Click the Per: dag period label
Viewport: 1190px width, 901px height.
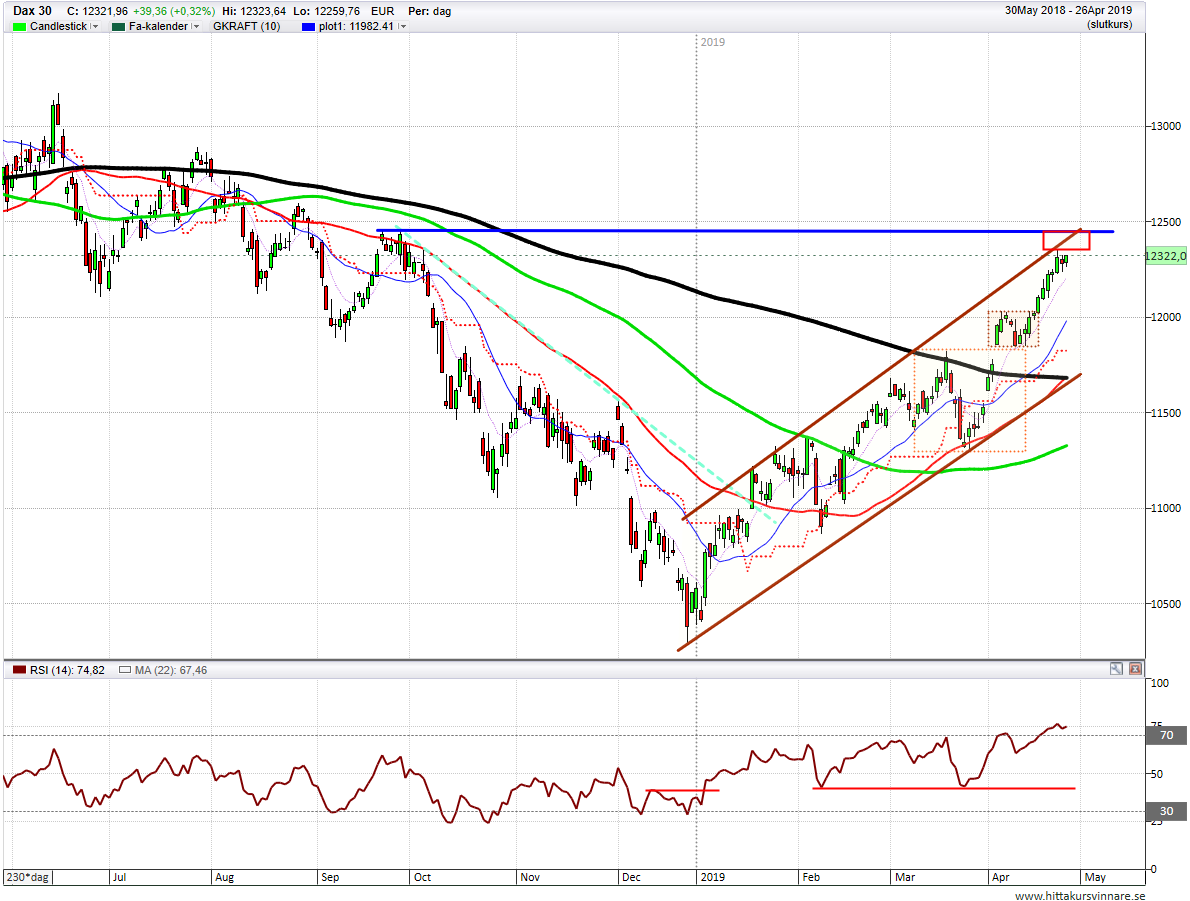coord(430,11)
